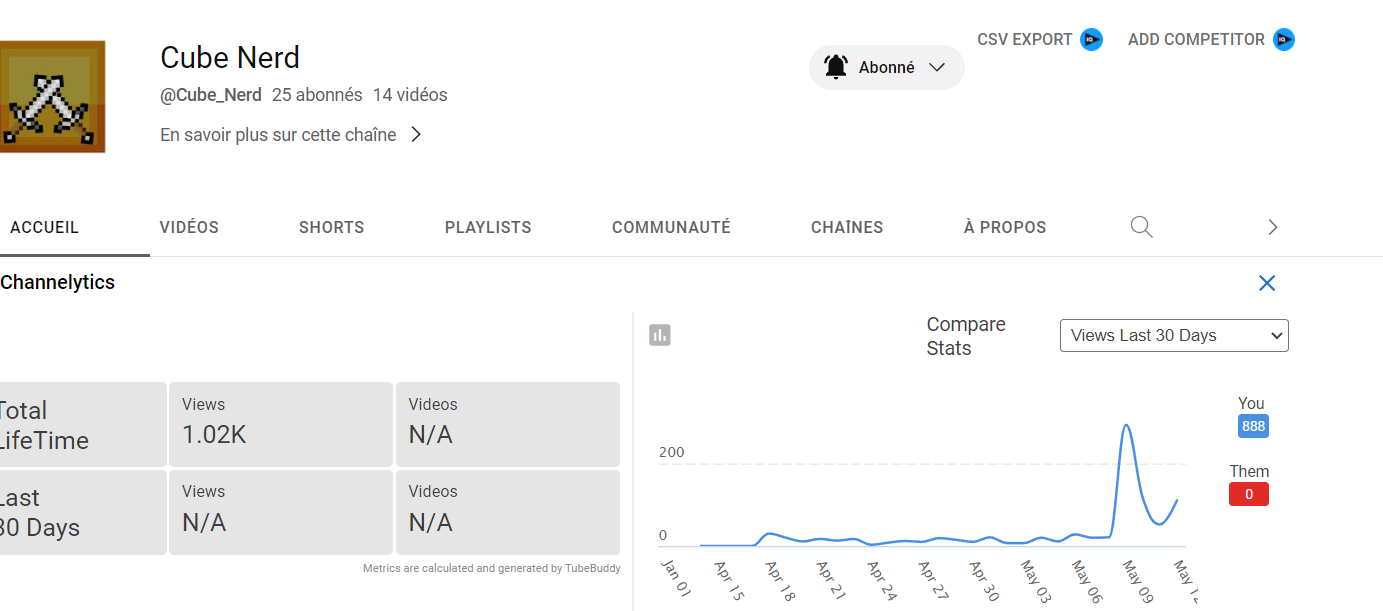Screen dimensions: 1383x611
Task: Click the notification bell icon
Action: (x=835, y=67)
